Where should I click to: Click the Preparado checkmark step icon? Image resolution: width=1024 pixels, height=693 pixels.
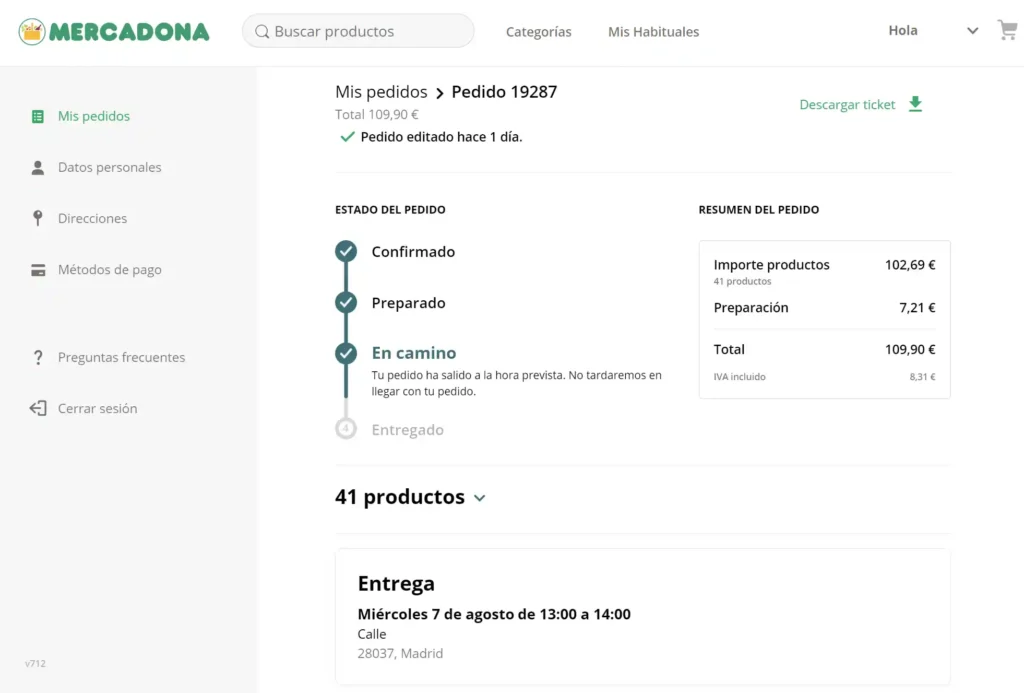click(346, 302)
